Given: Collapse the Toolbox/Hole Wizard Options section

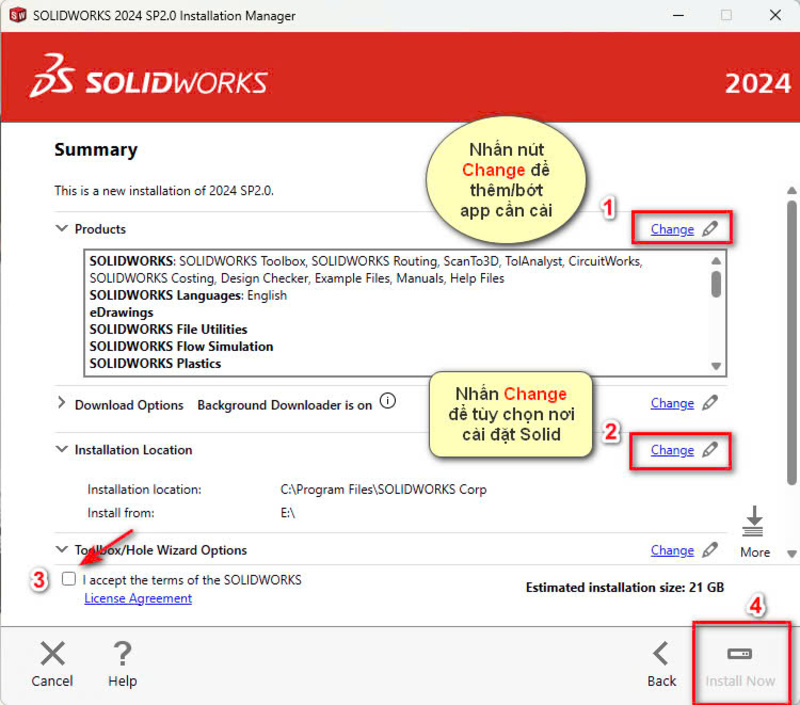Looking at the screenshot, I should click(62, 549).
